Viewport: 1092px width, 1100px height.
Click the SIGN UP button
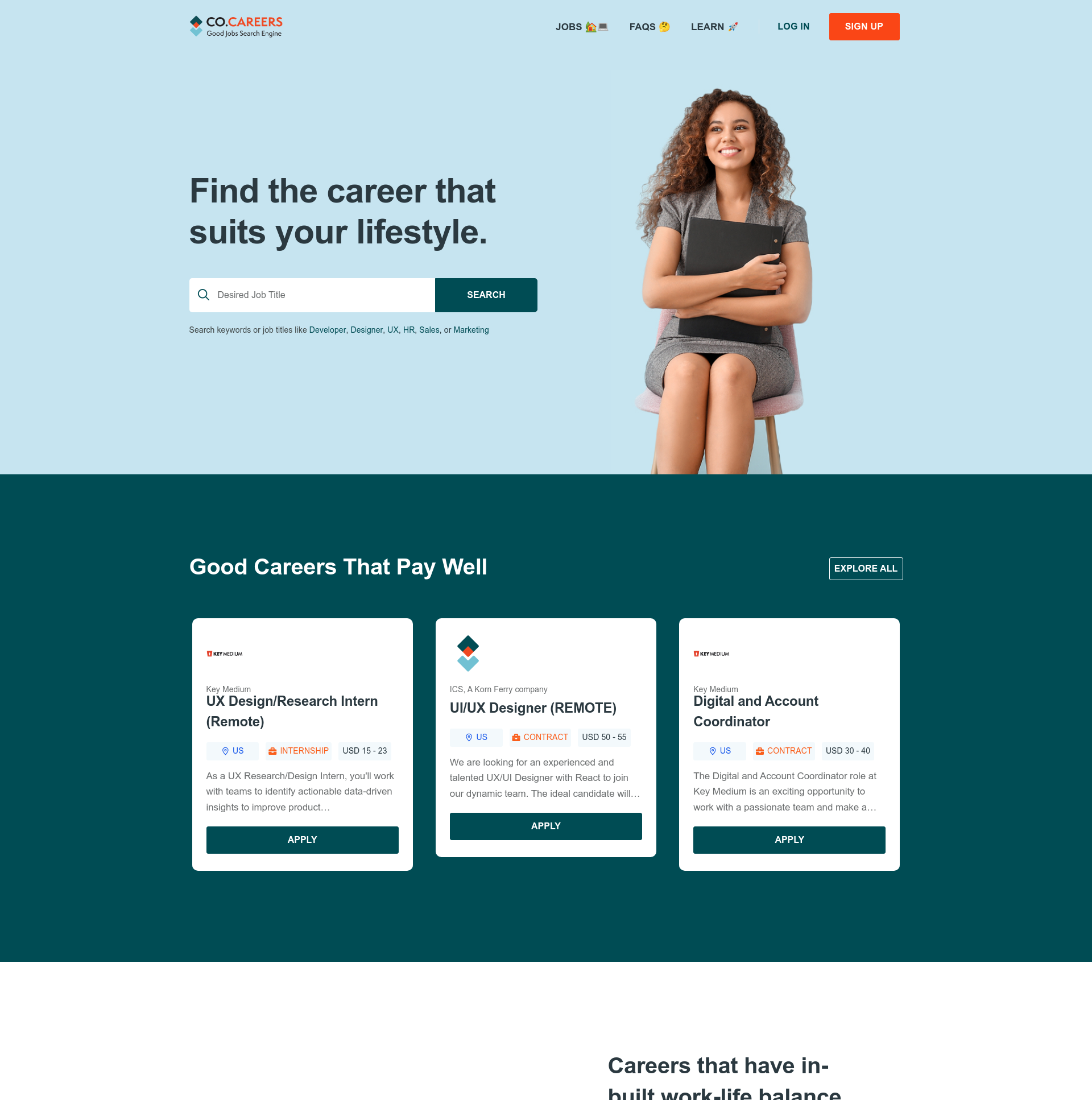click(864, 26)
